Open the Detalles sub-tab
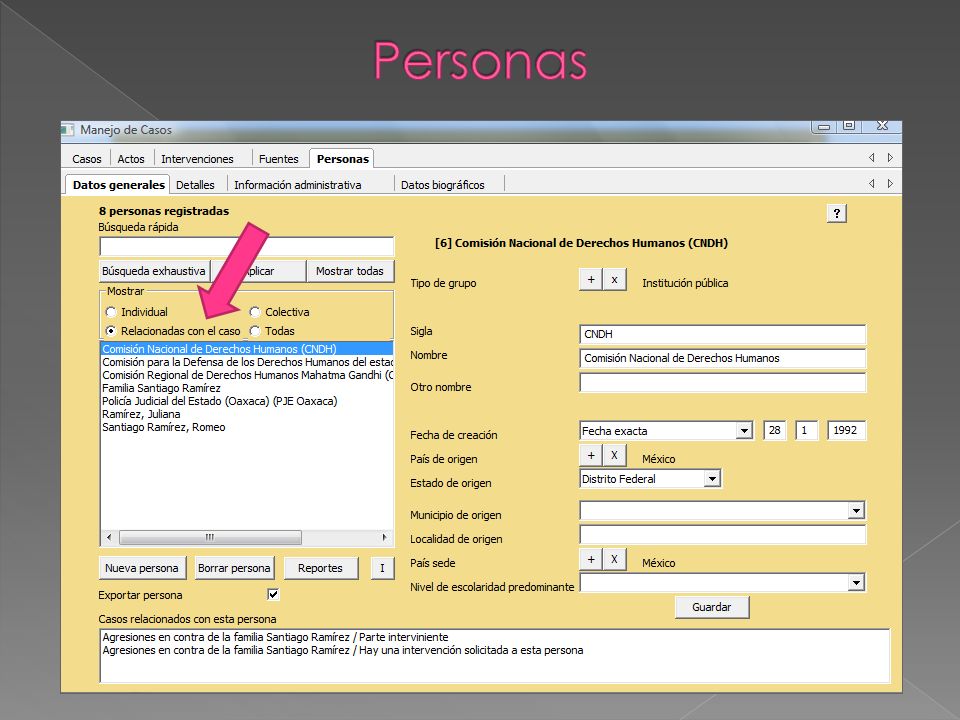The image size is (960, 720). 195,184
